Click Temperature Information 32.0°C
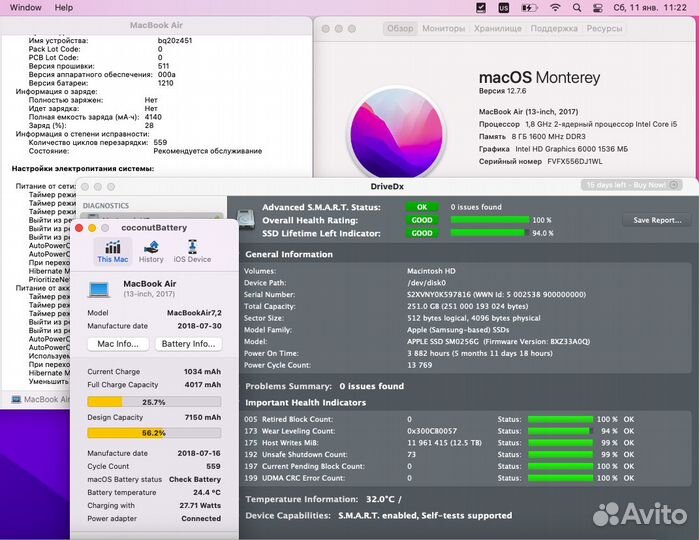 (323, 499)
